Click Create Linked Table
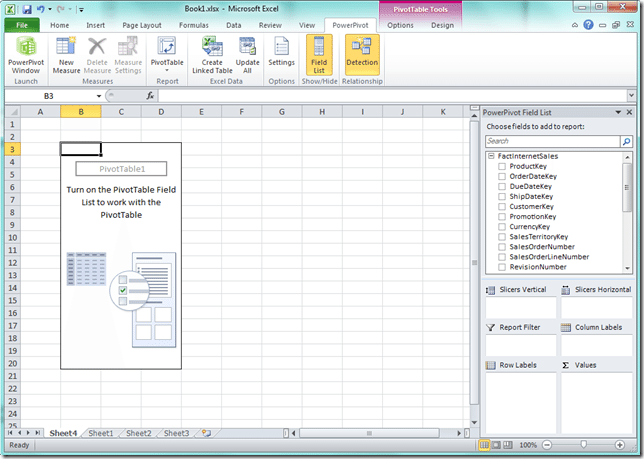 (212, 55)
